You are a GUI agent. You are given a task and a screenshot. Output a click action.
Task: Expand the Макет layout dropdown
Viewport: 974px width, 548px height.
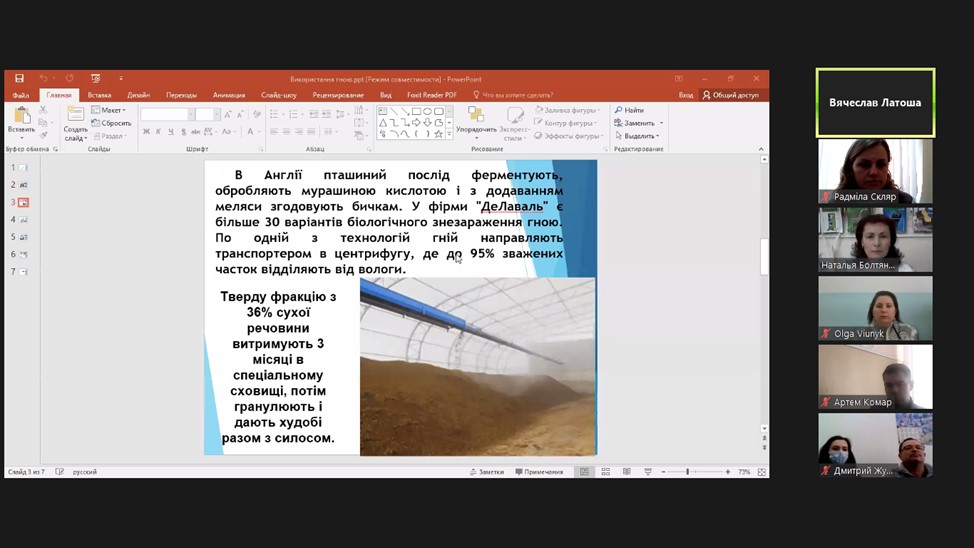[x=110, y=110]
